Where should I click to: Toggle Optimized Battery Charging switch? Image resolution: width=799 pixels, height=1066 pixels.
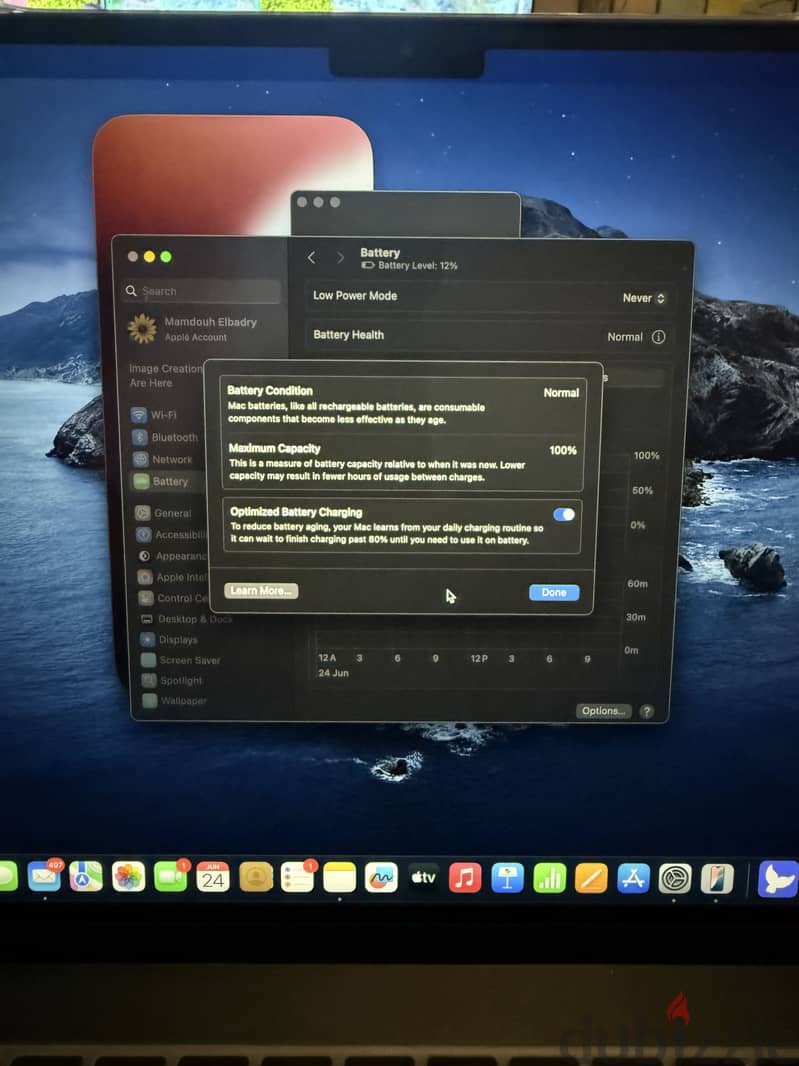[564, 515]
